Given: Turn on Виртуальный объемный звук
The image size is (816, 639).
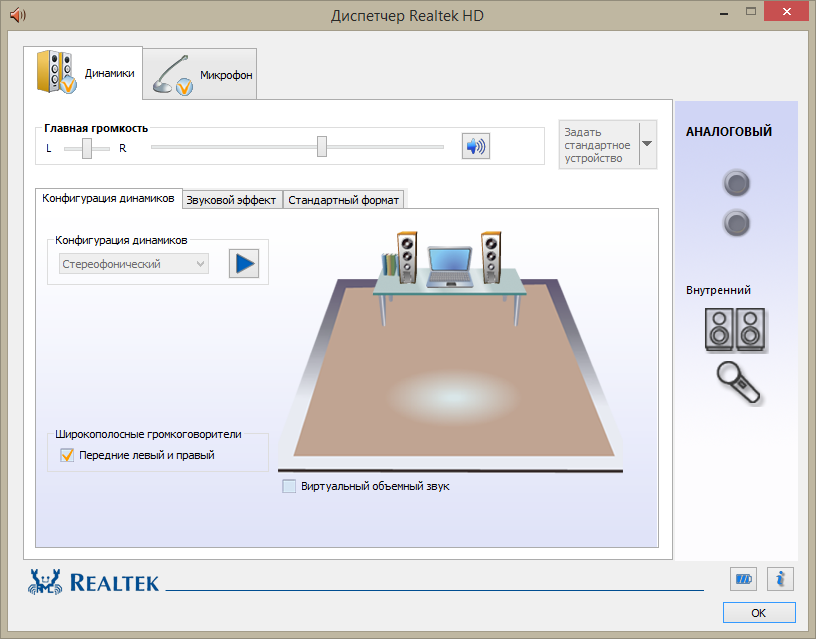Looking at the screenshot, I should pyautogui.click(x=287, y=486).
